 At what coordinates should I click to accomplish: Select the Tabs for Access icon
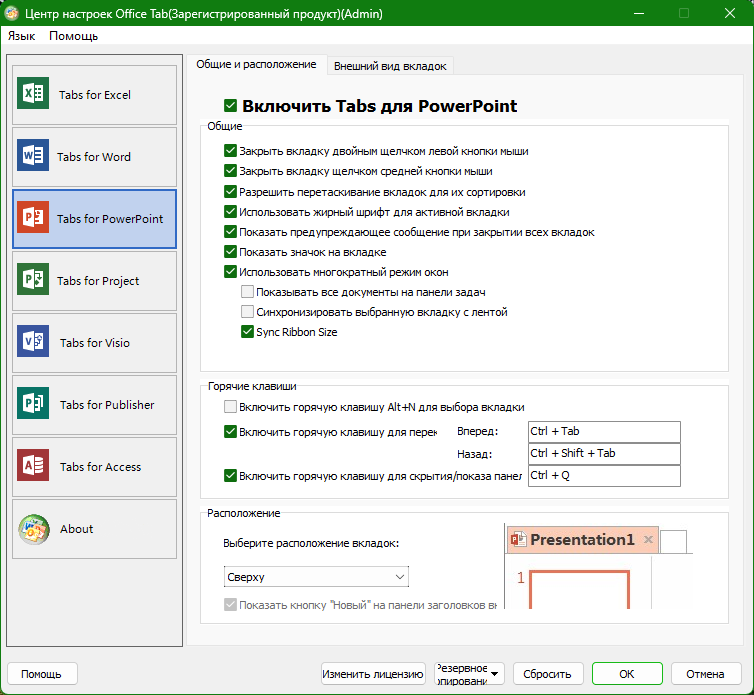tap(33, 466)
